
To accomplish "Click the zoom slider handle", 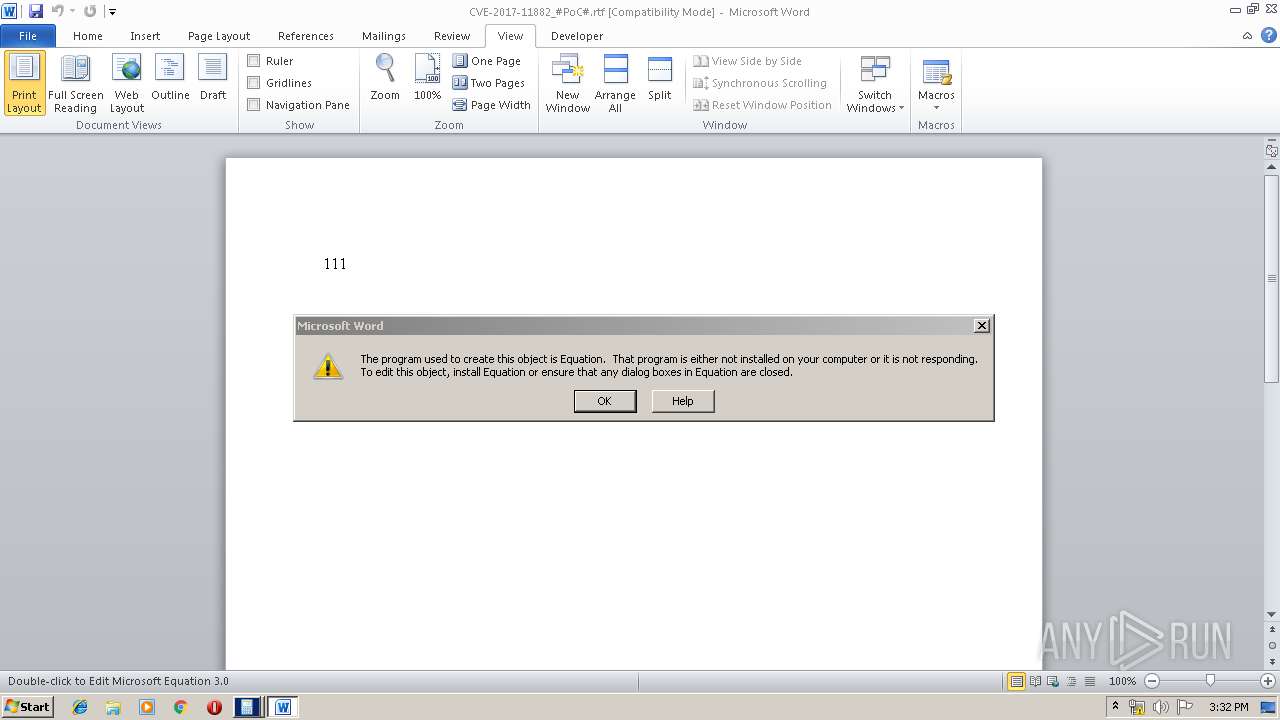I will click(x=1210, y=681).
